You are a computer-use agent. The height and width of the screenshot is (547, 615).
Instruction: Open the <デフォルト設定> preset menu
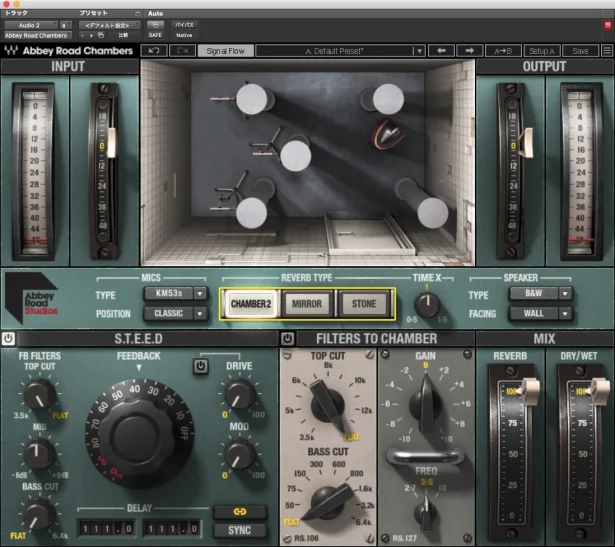point(109,25)
